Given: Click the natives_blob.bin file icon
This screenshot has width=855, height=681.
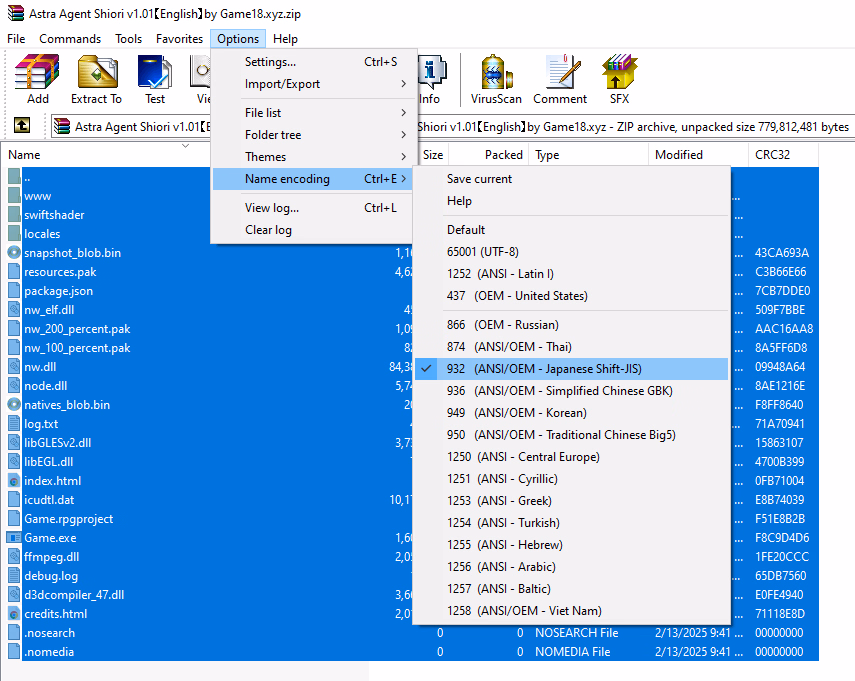Looking at the screenshot, I should [15, 405].
